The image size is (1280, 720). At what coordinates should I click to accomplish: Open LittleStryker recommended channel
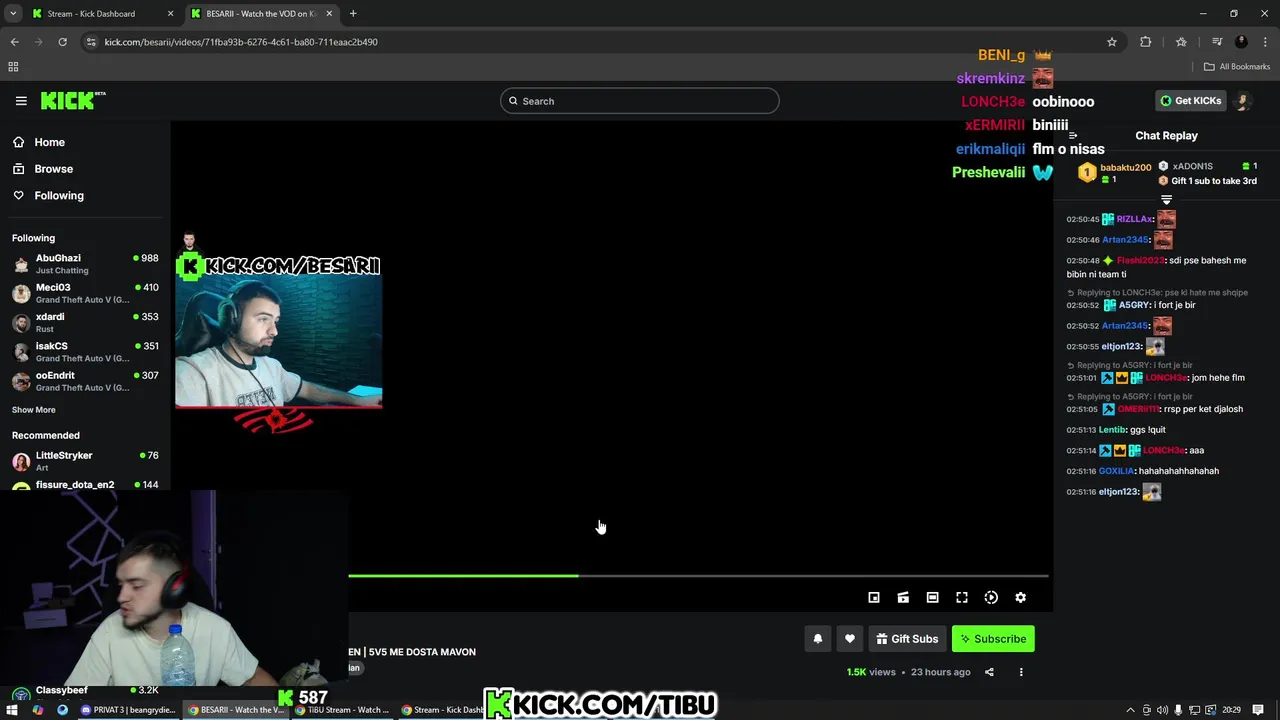[85, 461]
